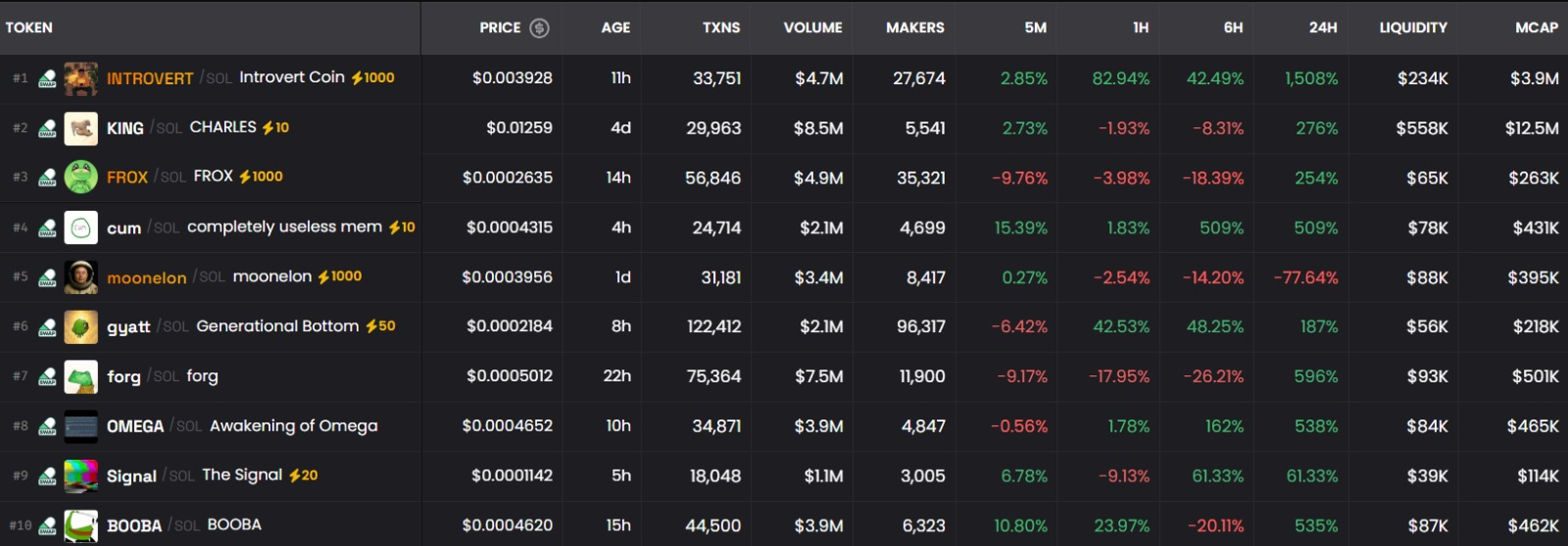Image resolution: width=1568 pixels, height=546 pixels.
Task: Click the lightning boost 1000 badge on INTROVERT
Action: (373, 77)
